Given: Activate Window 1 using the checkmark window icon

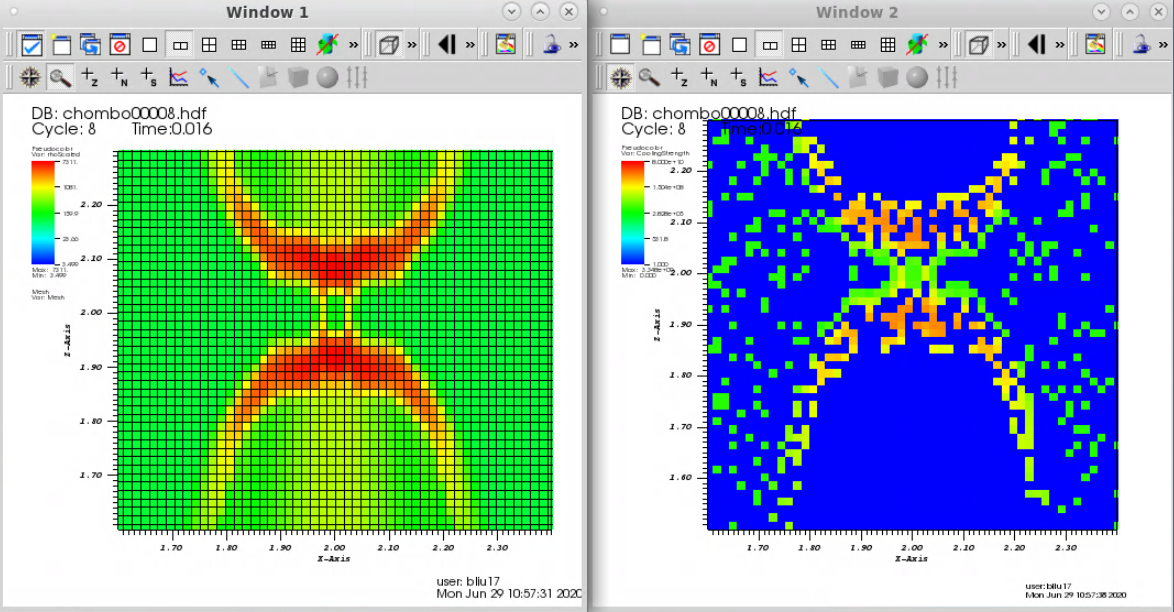Looking at the screenshot, I should pos(31,45).
